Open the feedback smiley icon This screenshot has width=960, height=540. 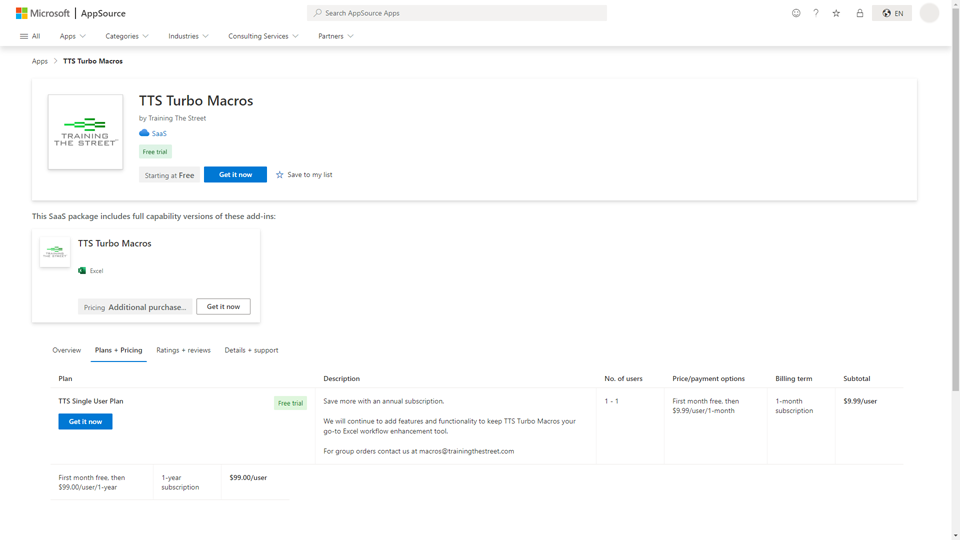(796, 13)
